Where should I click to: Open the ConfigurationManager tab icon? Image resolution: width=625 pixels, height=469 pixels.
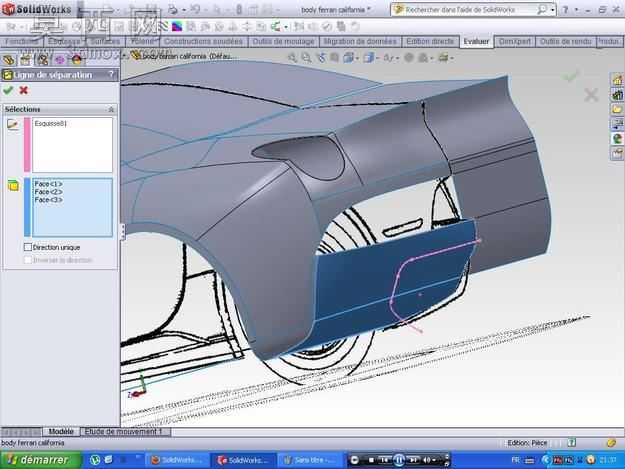(x=43, y=60)
